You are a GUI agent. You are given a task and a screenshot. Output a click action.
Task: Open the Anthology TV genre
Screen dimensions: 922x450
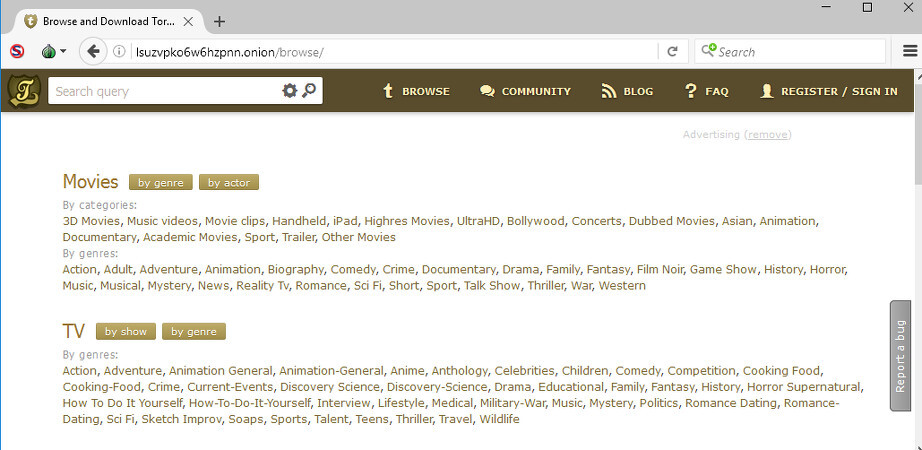click(x=459, y=372)
